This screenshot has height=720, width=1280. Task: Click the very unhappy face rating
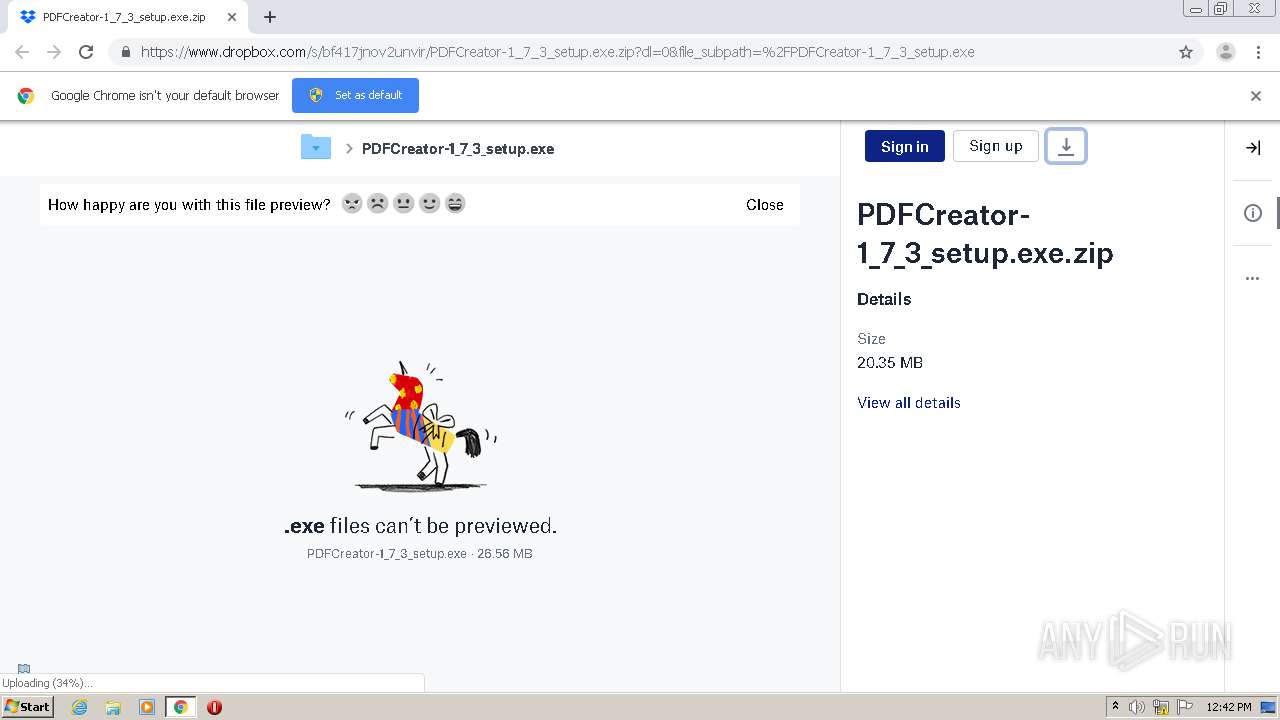coord(352,204)
